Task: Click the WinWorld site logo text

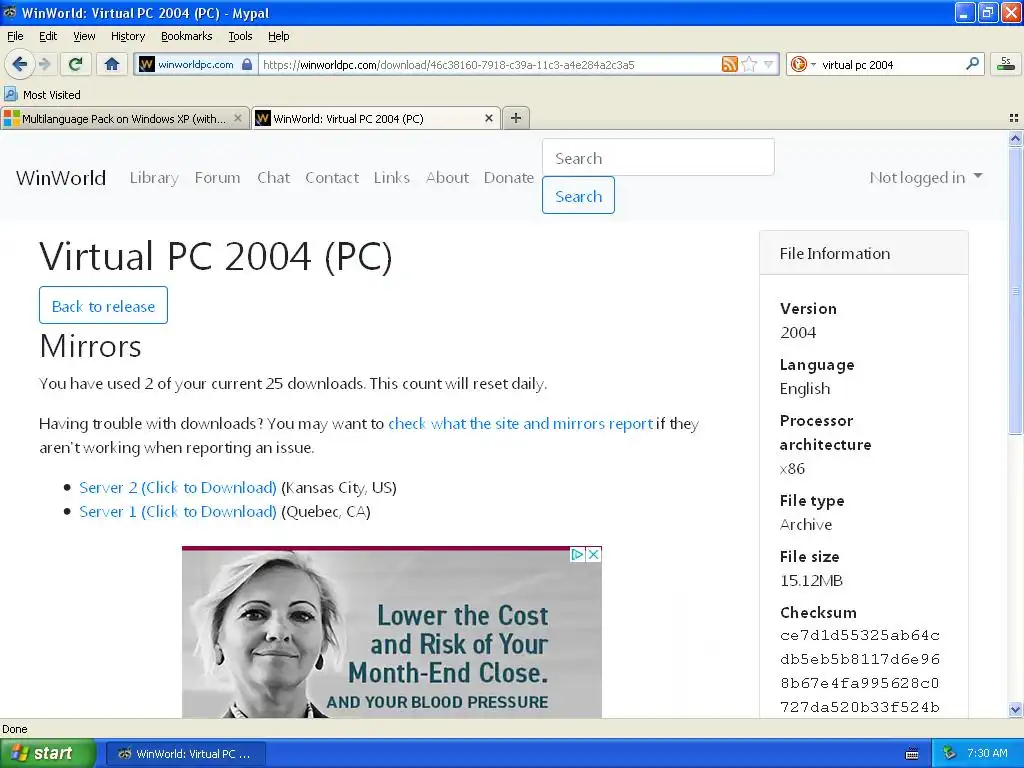Action: tap(61, 178)
